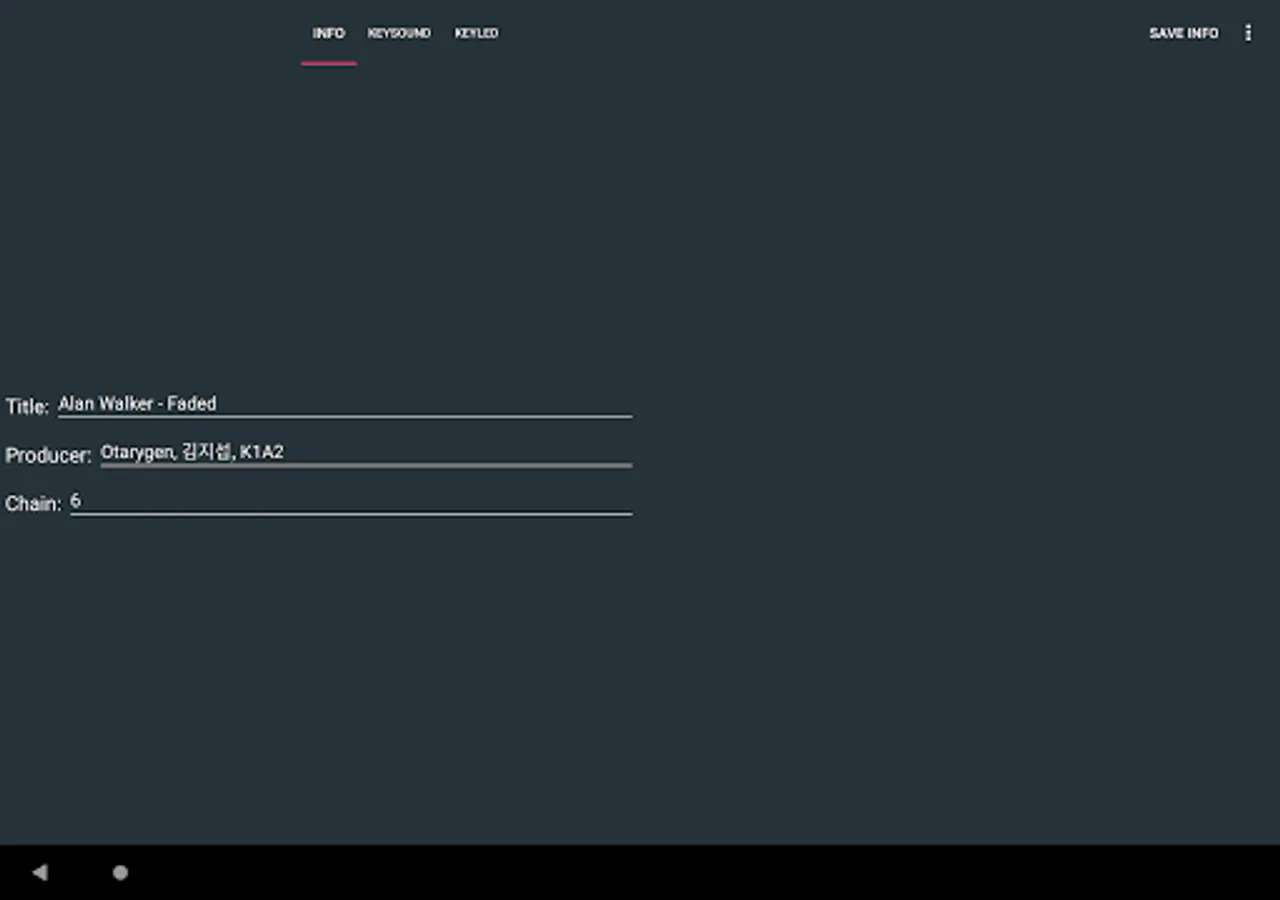Image resolution: width=1280 pixels, height=900 pixels.
Task: Select the 'Producer:' label
Action: coord(48,455)
